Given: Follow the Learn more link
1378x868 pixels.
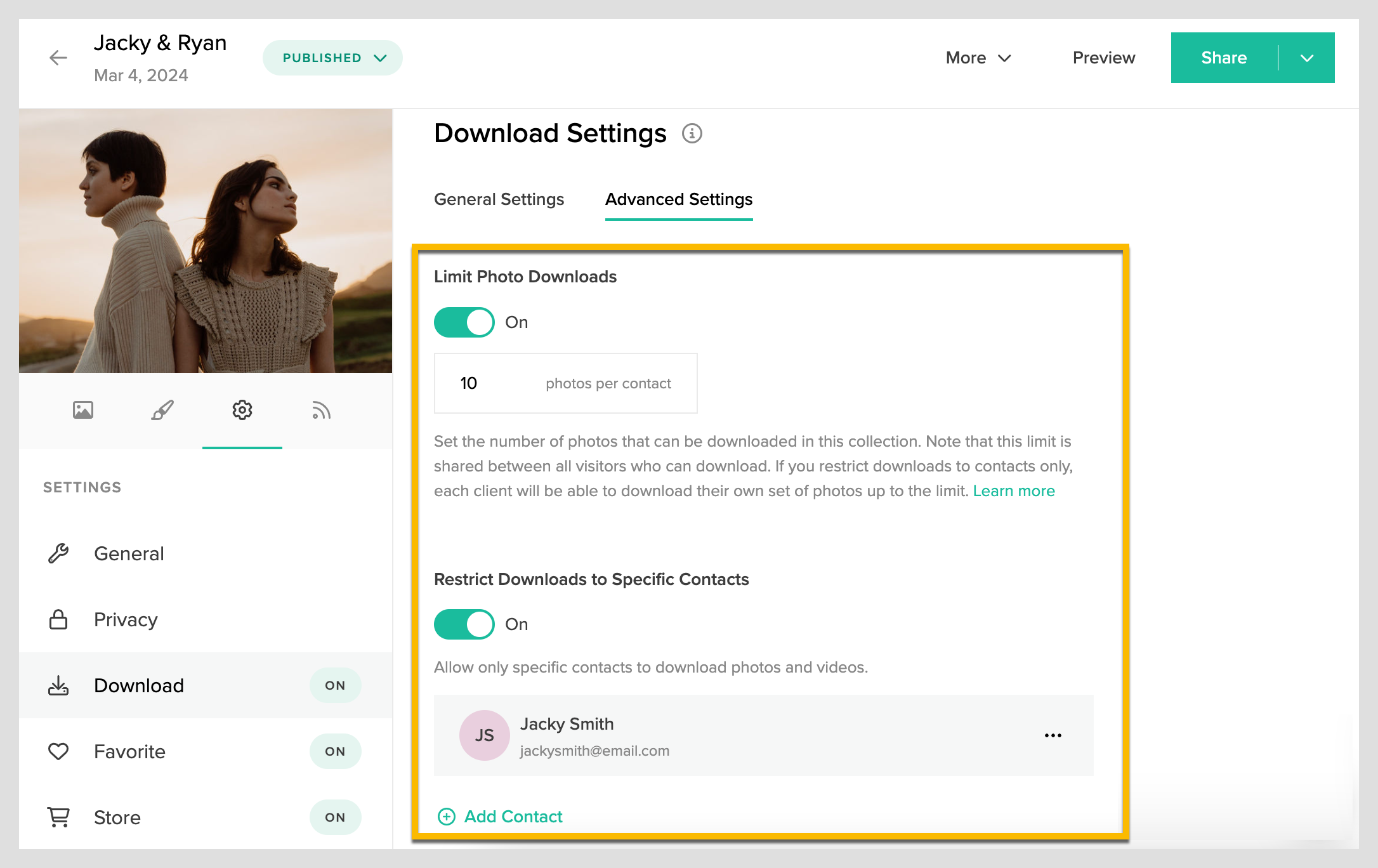Looking at the screenshot, I should pyautogui.click(x=1013, y=491).
